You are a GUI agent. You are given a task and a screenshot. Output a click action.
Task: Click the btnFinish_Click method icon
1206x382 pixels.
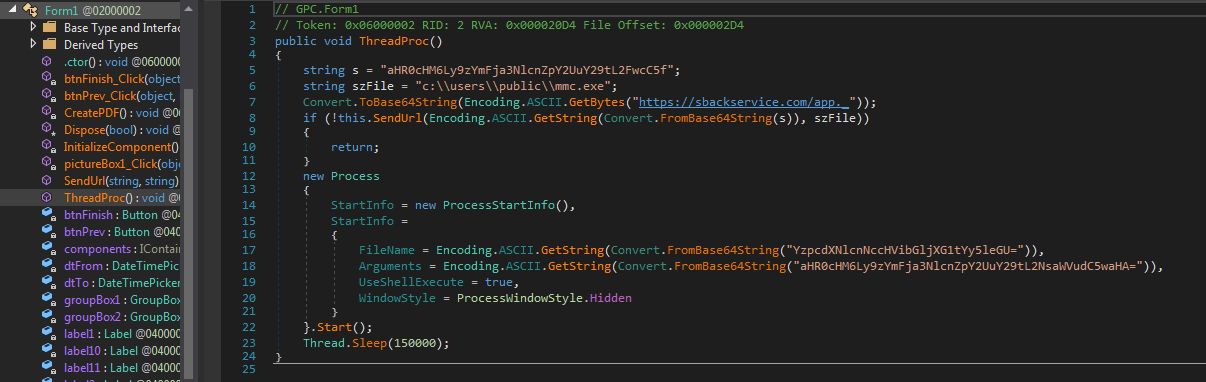click(x=47, y=79)
